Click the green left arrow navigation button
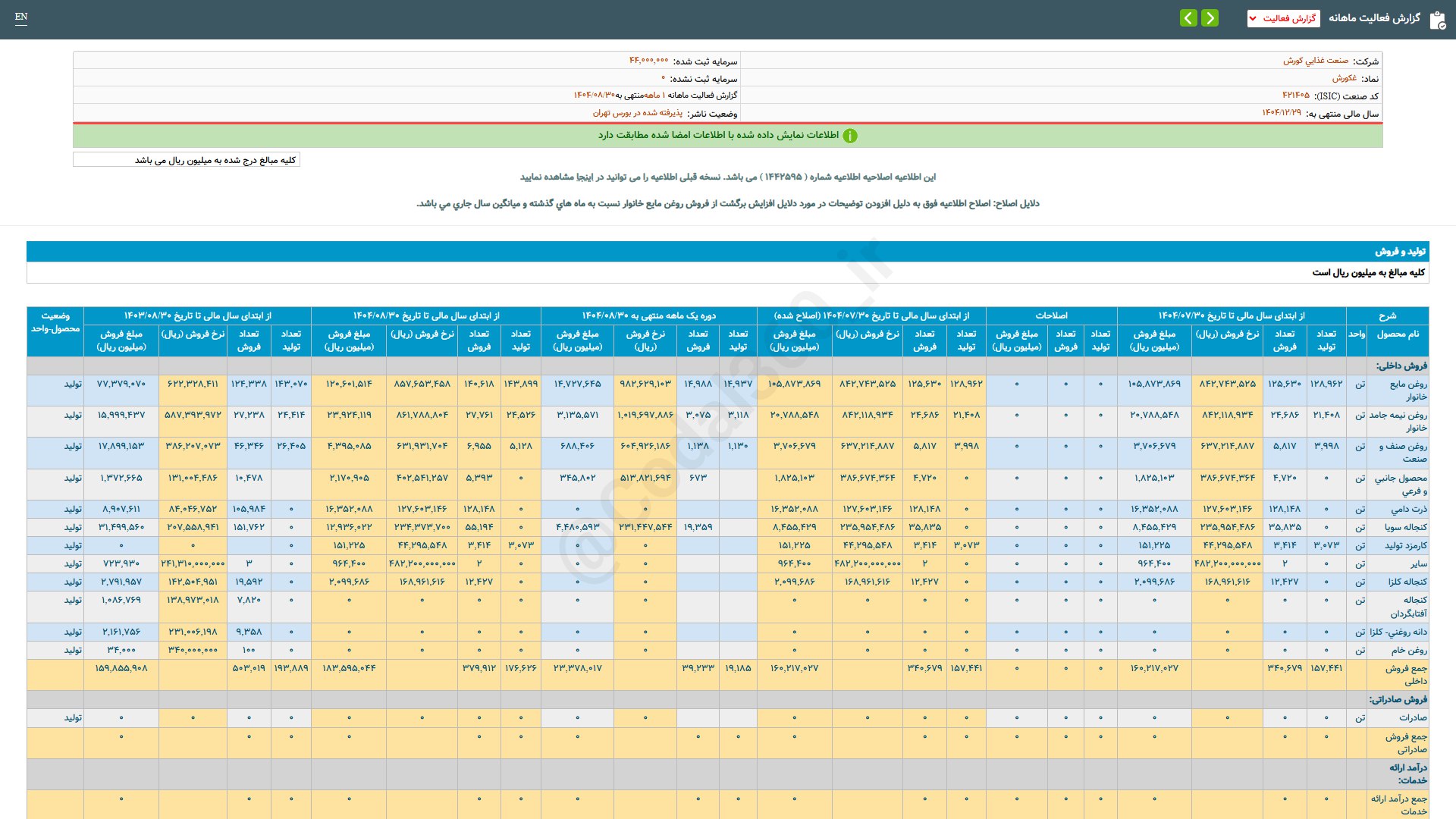 point(1188,17)
